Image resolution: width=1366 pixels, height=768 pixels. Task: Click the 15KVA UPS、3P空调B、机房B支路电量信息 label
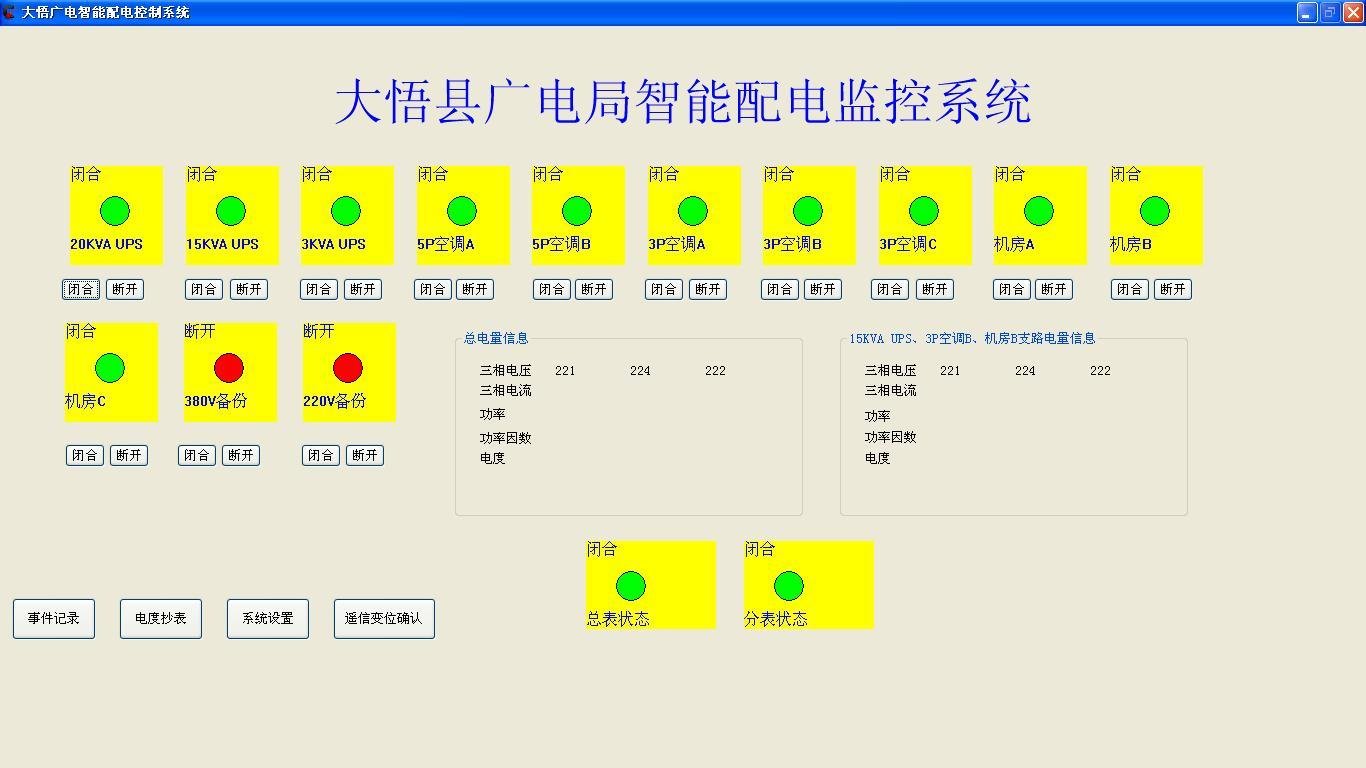point(972,338)
